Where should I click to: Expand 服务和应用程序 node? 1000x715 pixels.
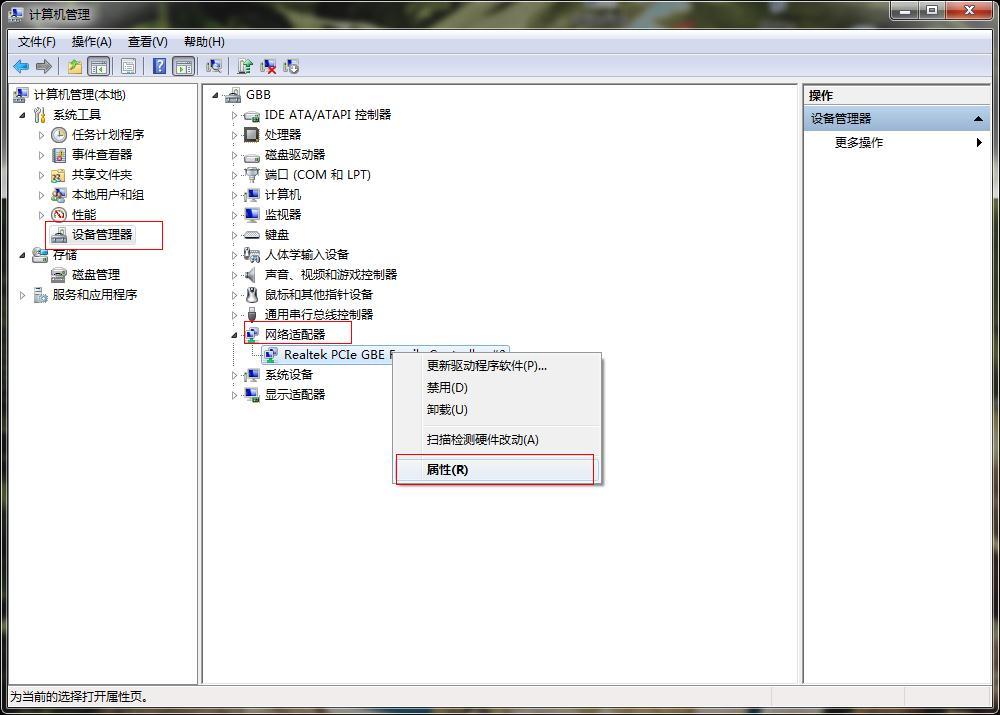coord(23,295)
